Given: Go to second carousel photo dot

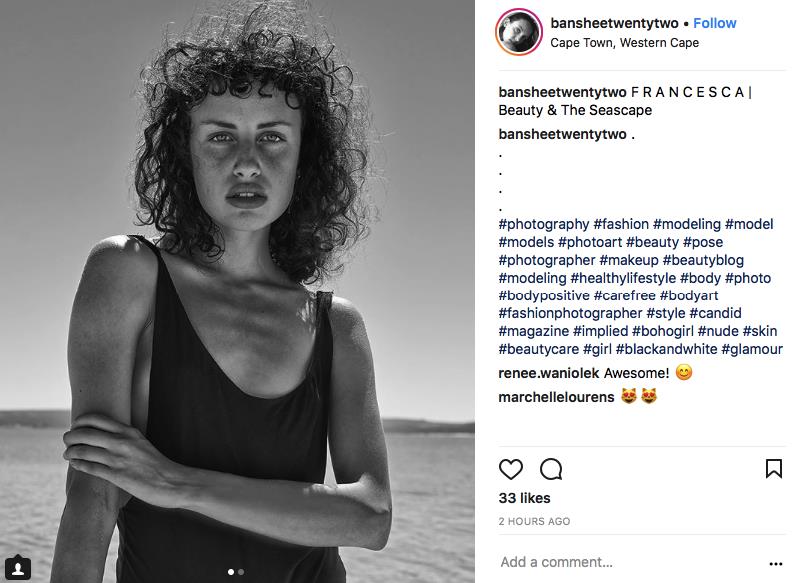Looking at the screenshot, I should tap(241, 572).
